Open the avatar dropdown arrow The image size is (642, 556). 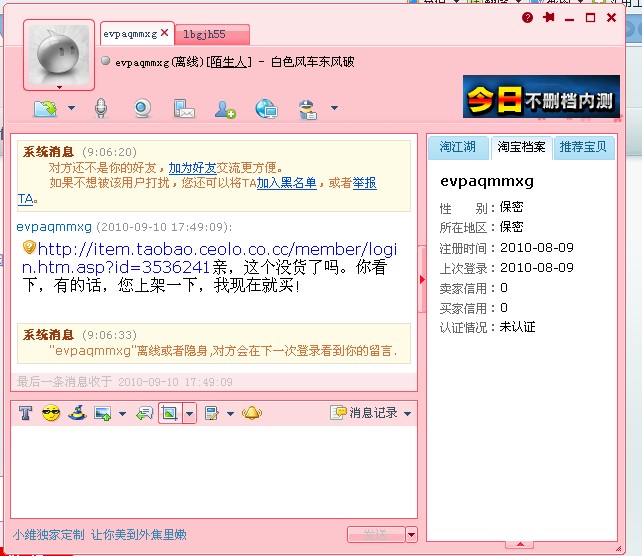point(59,87)
